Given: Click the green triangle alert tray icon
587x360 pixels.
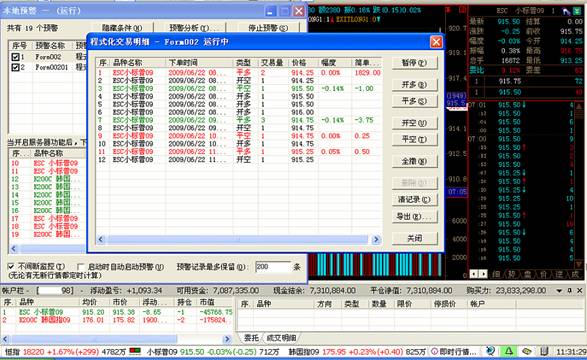Looking at the screenshot, I should tap(509, 351).
